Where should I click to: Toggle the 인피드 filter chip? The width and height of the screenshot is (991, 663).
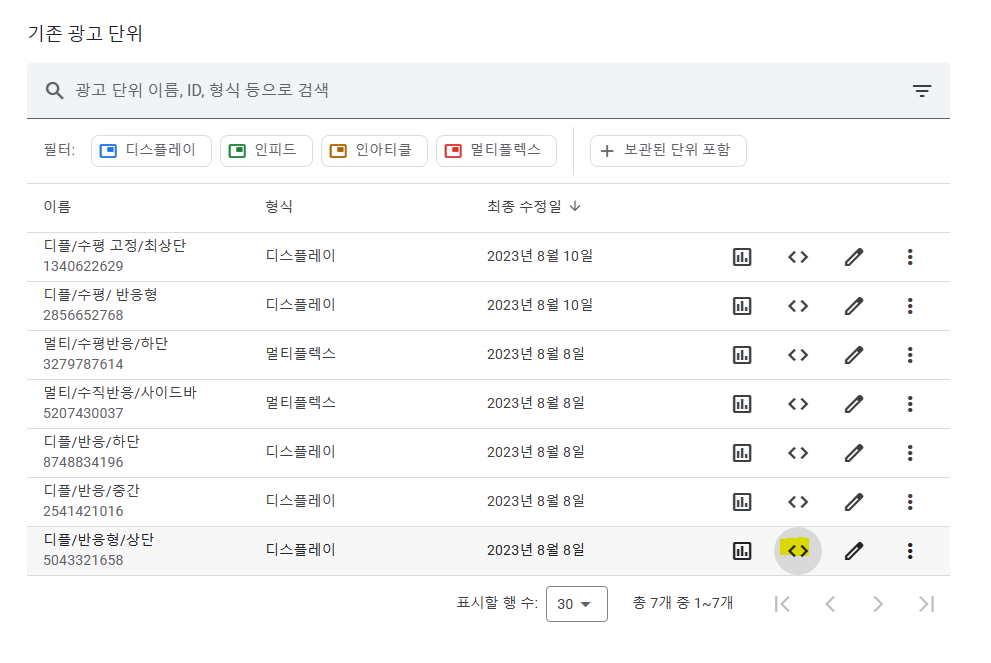pos(266,150)
